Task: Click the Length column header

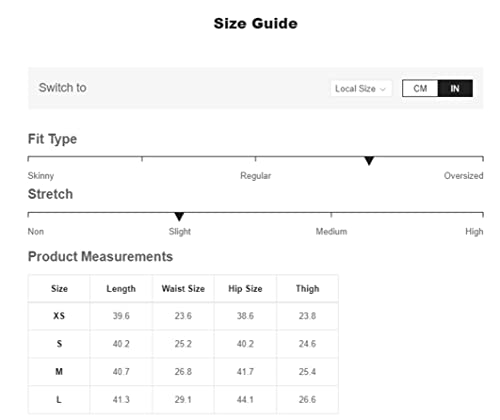Action: coord(121,289)
